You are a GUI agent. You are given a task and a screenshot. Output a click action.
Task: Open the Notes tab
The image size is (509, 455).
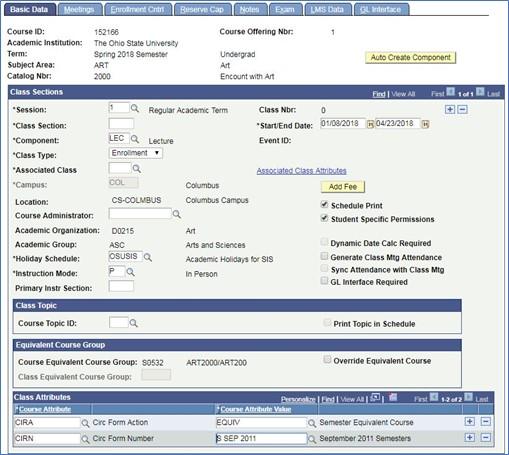click(x=250, y=10)
